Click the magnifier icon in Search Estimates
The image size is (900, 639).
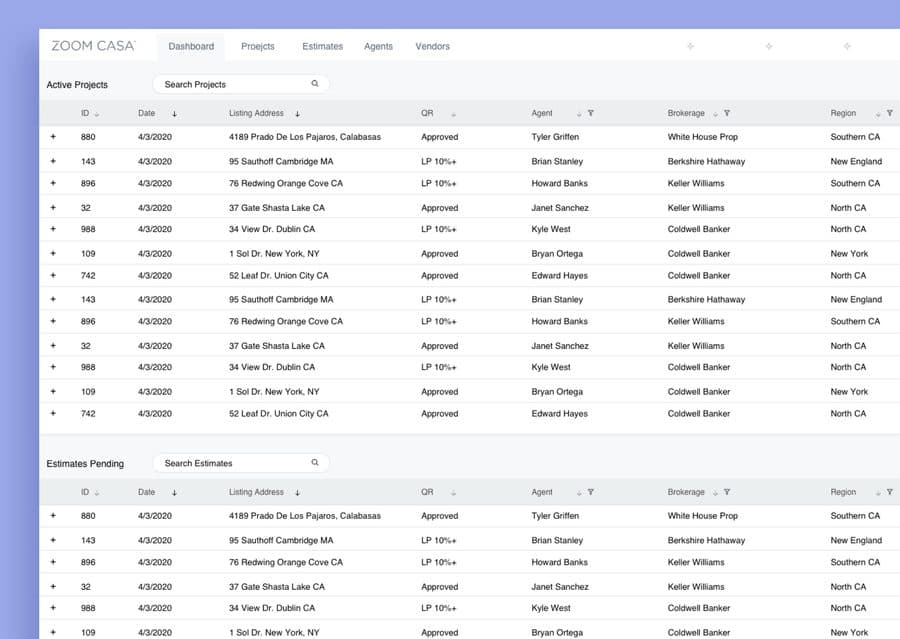tap(315, 463)
